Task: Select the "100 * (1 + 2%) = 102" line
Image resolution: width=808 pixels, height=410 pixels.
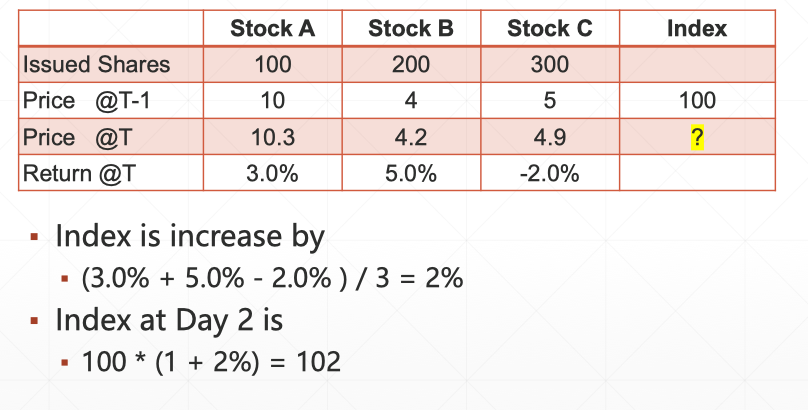Action: coord(211,361)
